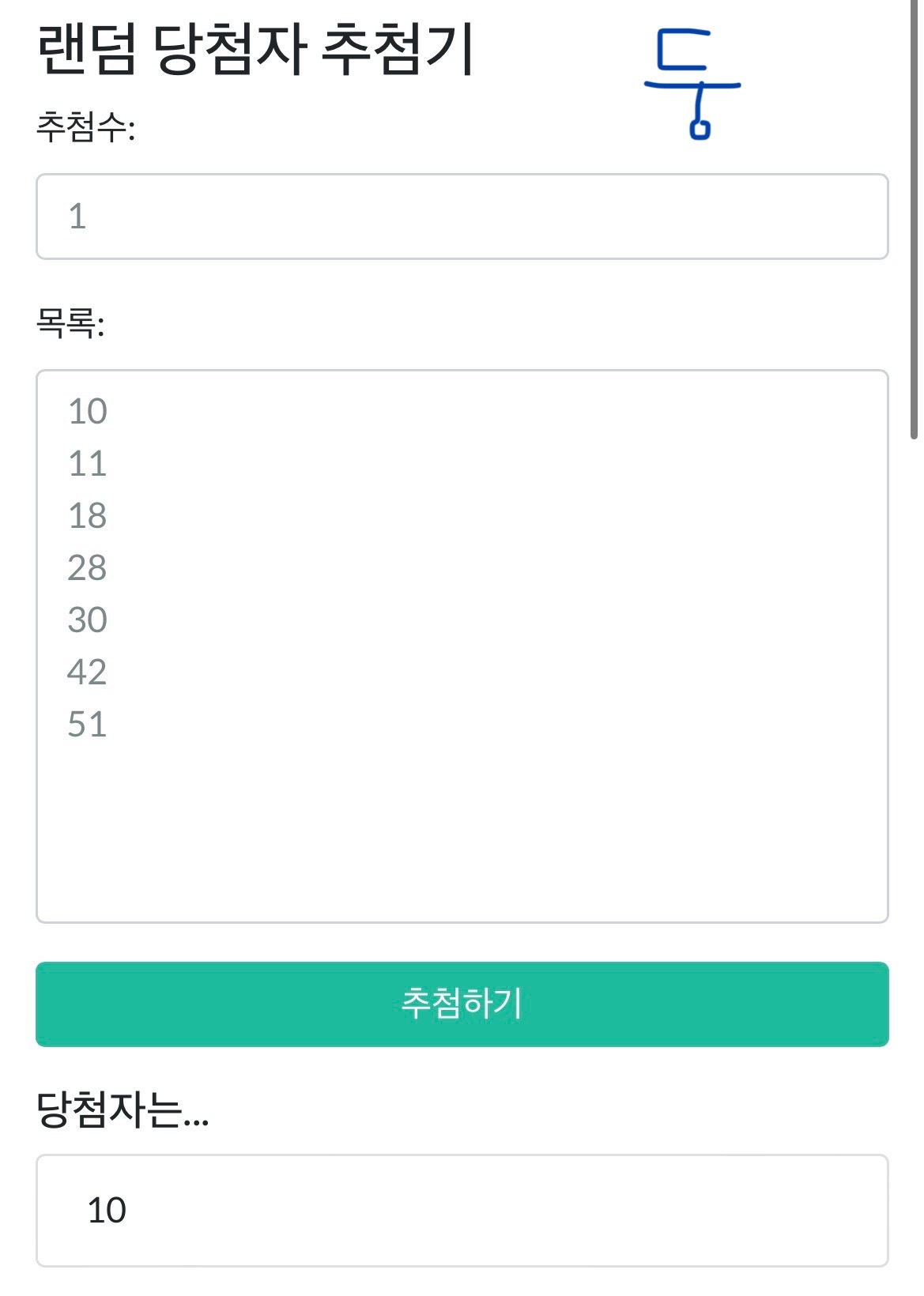Viewport: 924px width, 1296px height.
Task: Place cursor on the 18 list entry
Action: point(88,516)
